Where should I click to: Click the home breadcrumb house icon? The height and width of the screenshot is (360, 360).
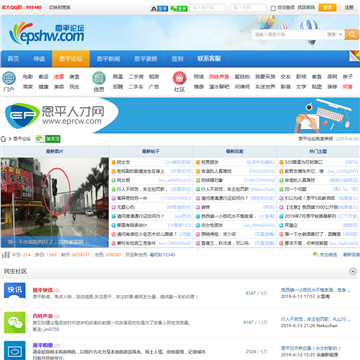point(4,139)
